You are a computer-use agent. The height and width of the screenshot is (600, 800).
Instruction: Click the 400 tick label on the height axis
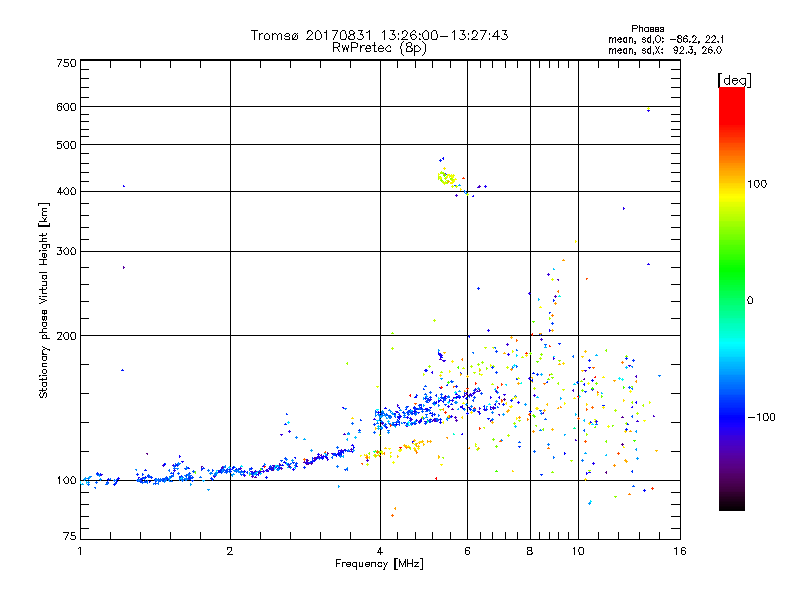[67, 191]
